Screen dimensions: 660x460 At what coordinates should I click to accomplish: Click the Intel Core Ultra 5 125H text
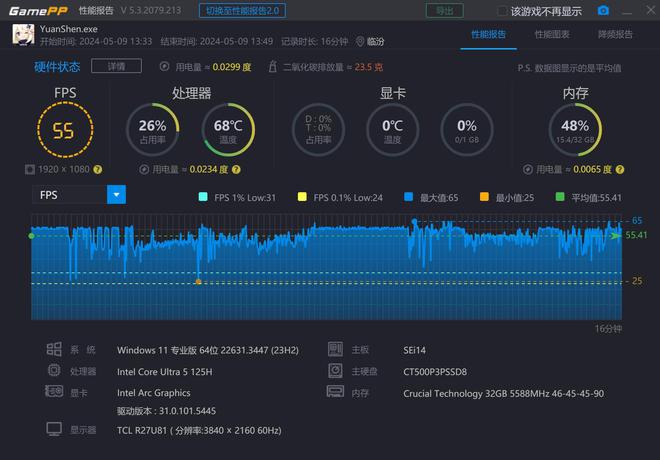coord(165,372)
